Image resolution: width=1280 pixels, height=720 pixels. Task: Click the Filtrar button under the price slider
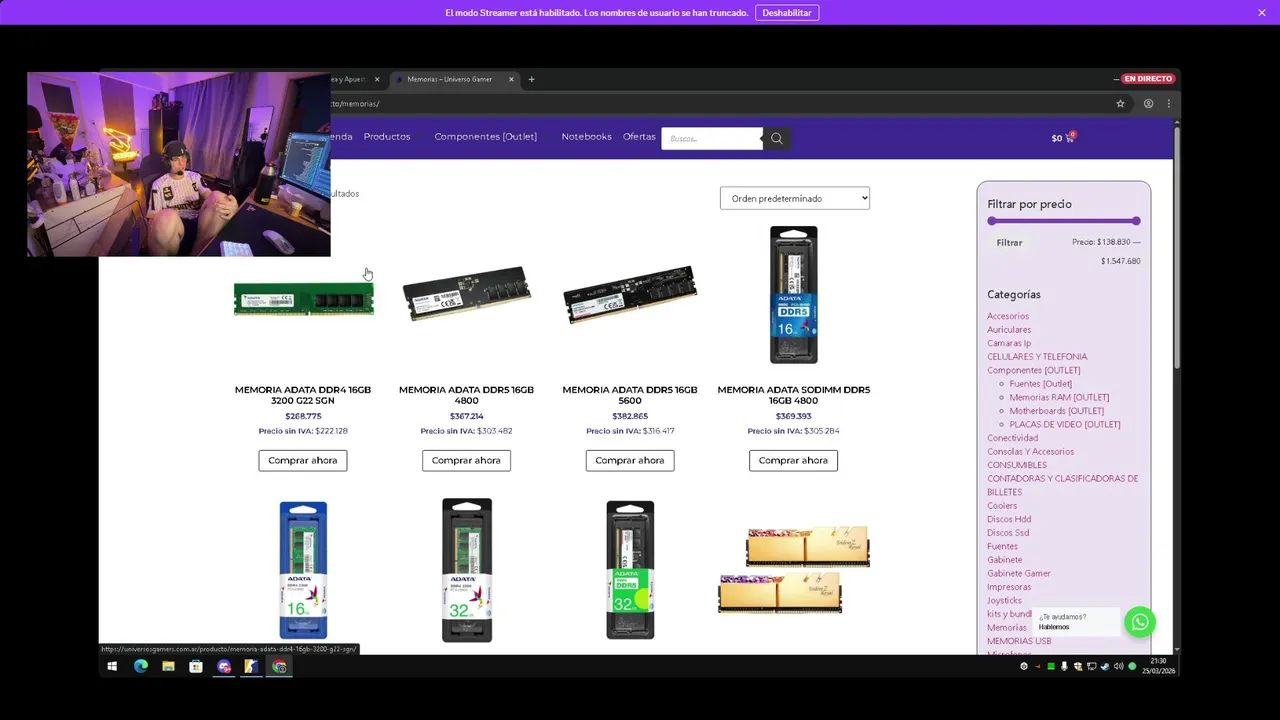[1009, 242]
